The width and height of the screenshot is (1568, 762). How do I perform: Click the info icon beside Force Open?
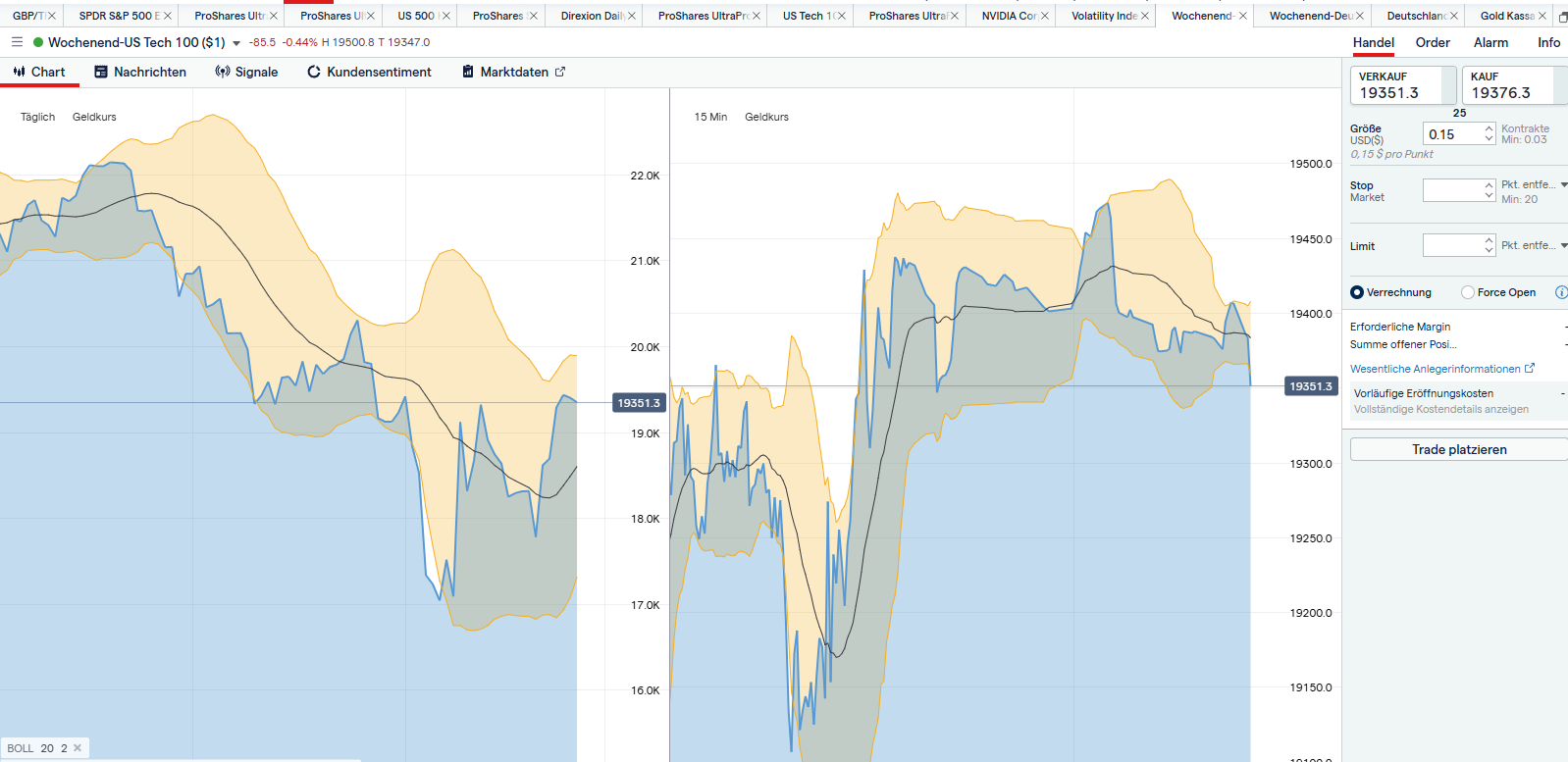click(1560, 292)
